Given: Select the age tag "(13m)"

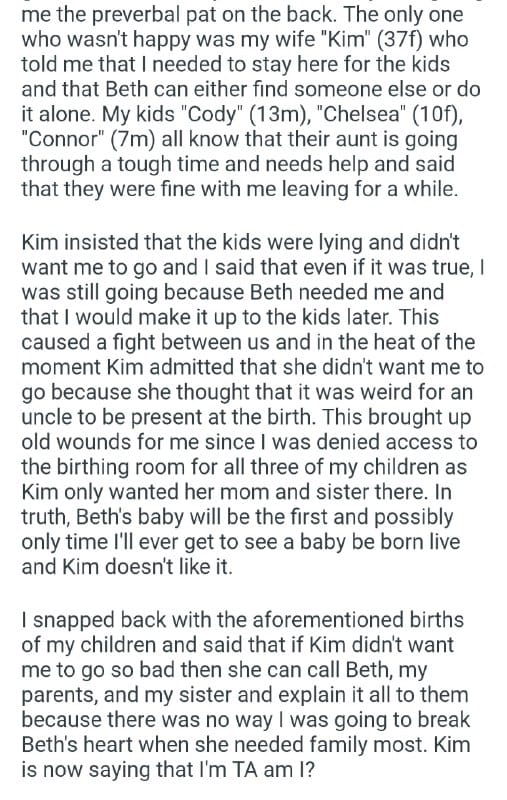Looking at the screenshot, I should pyautogui.click(x=276, y=114).
